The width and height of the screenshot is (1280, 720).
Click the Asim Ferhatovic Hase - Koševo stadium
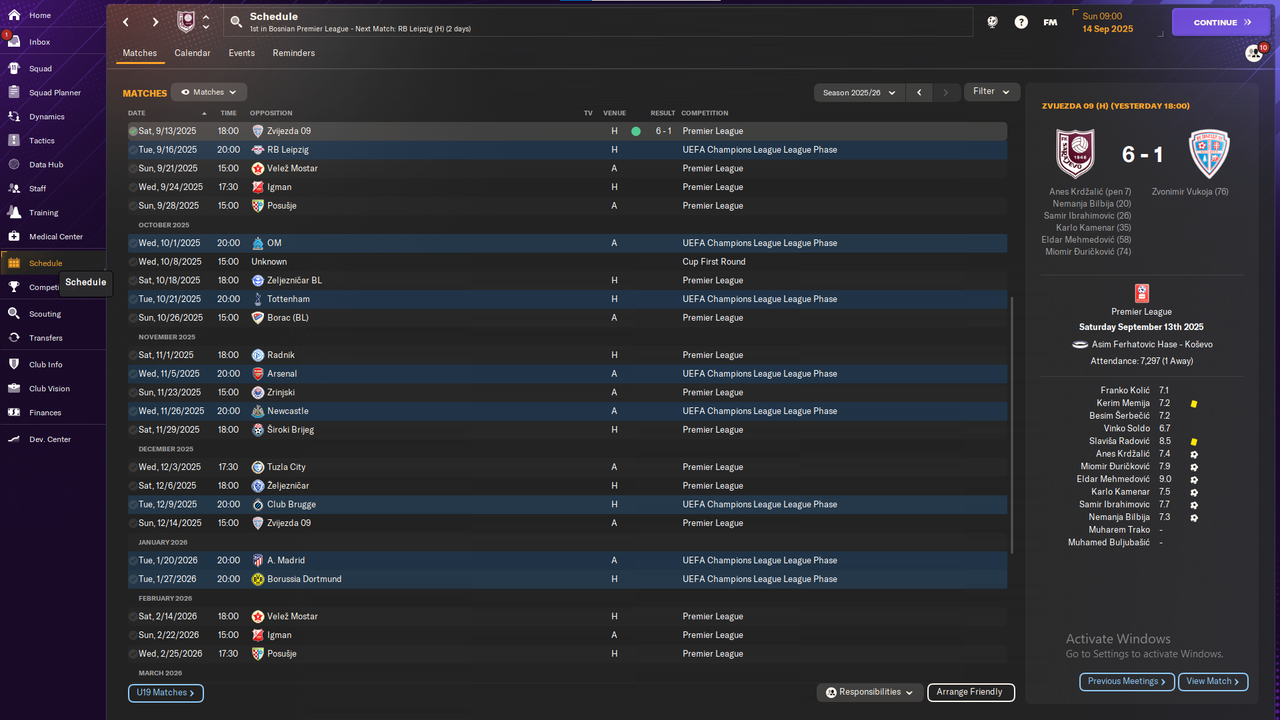click(x=1152, y=344)
